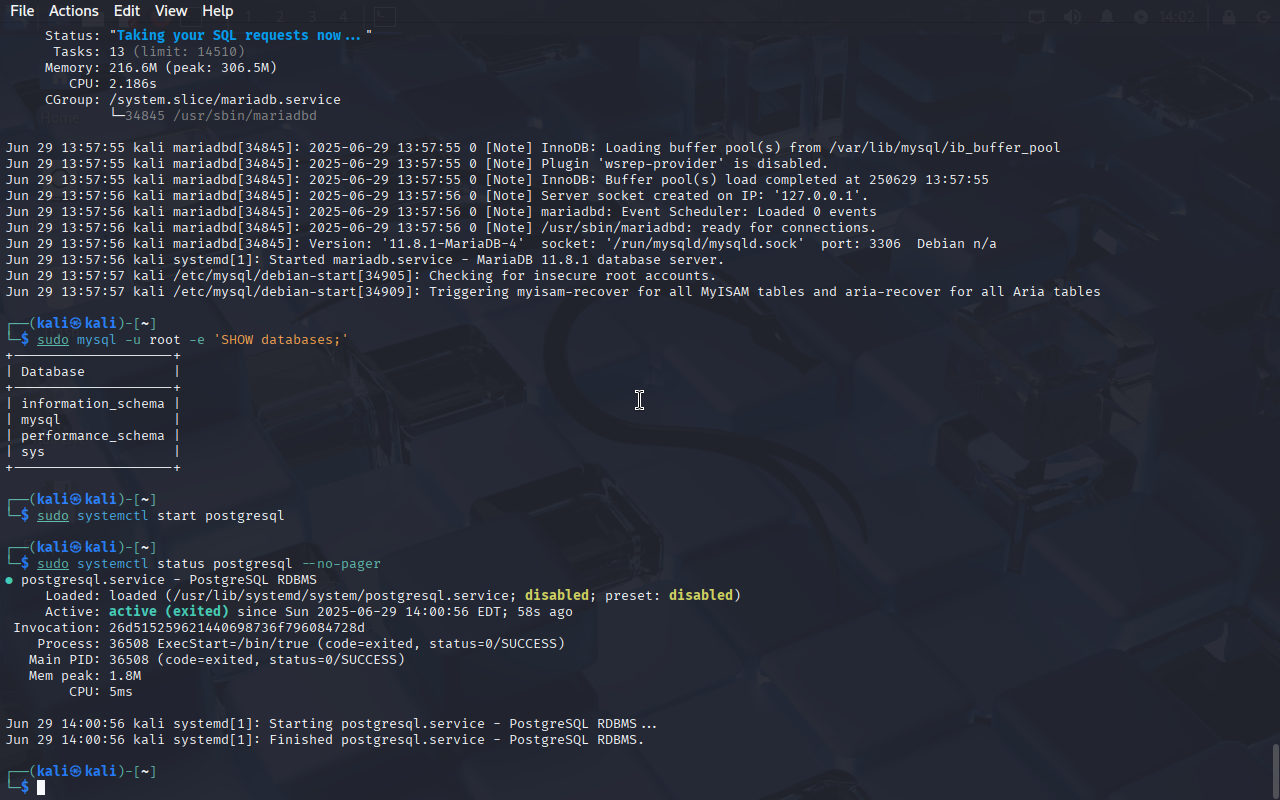Click 'Buffer pool(s) load completed' log line
The height and width of the screenshot is (800, 1280).
(x=497, y=179)
